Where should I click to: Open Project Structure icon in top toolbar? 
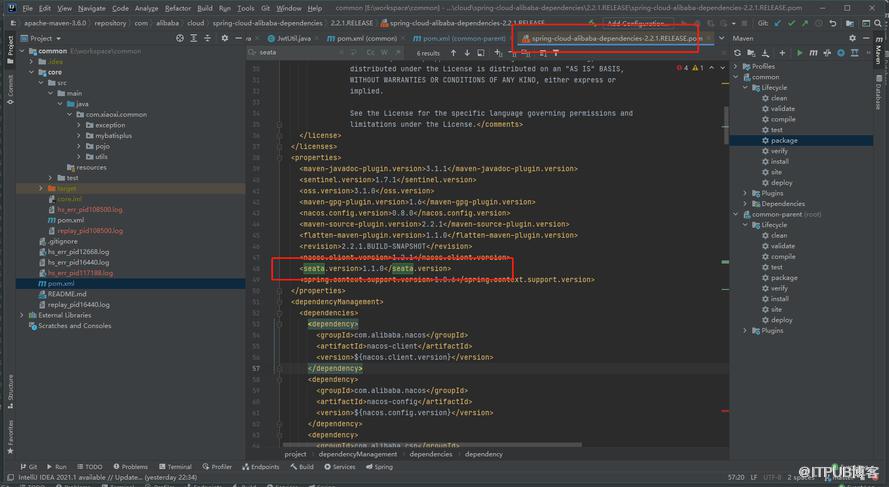[849, 23]
